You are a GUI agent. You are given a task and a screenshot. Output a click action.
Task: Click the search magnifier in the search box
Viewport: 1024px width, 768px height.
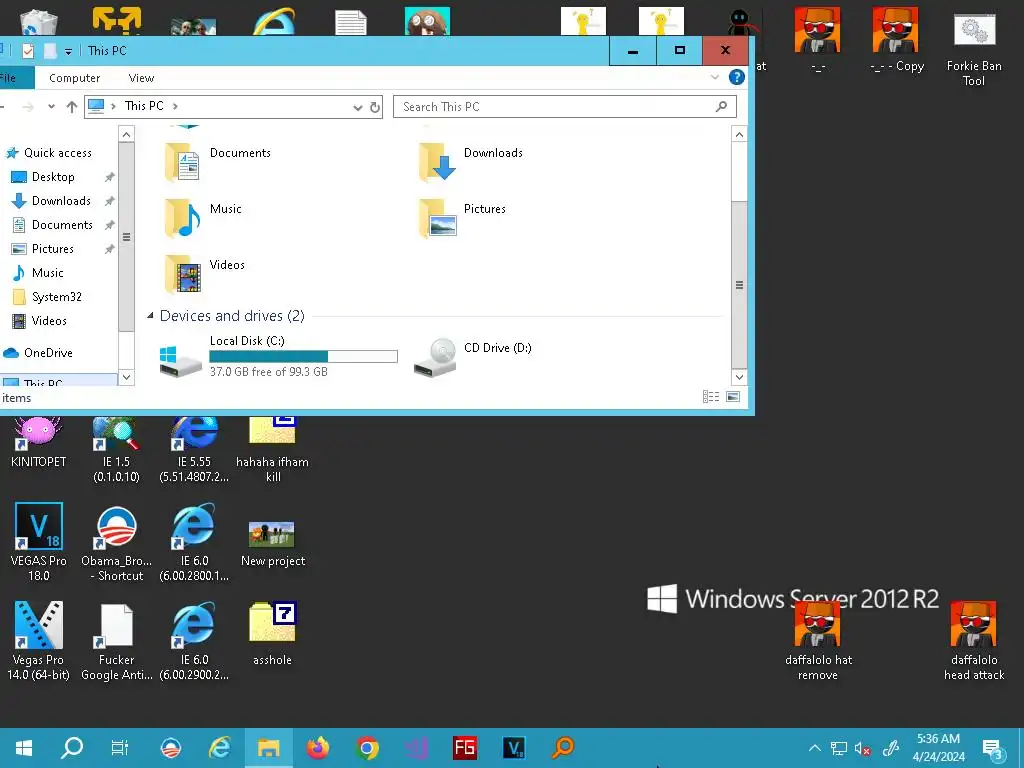[x=722, y=106]
